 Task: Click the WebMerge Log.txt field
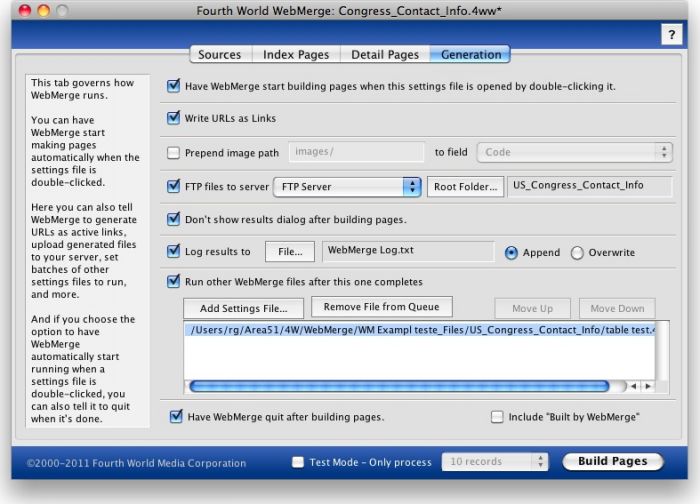click(x=408, y=251)
